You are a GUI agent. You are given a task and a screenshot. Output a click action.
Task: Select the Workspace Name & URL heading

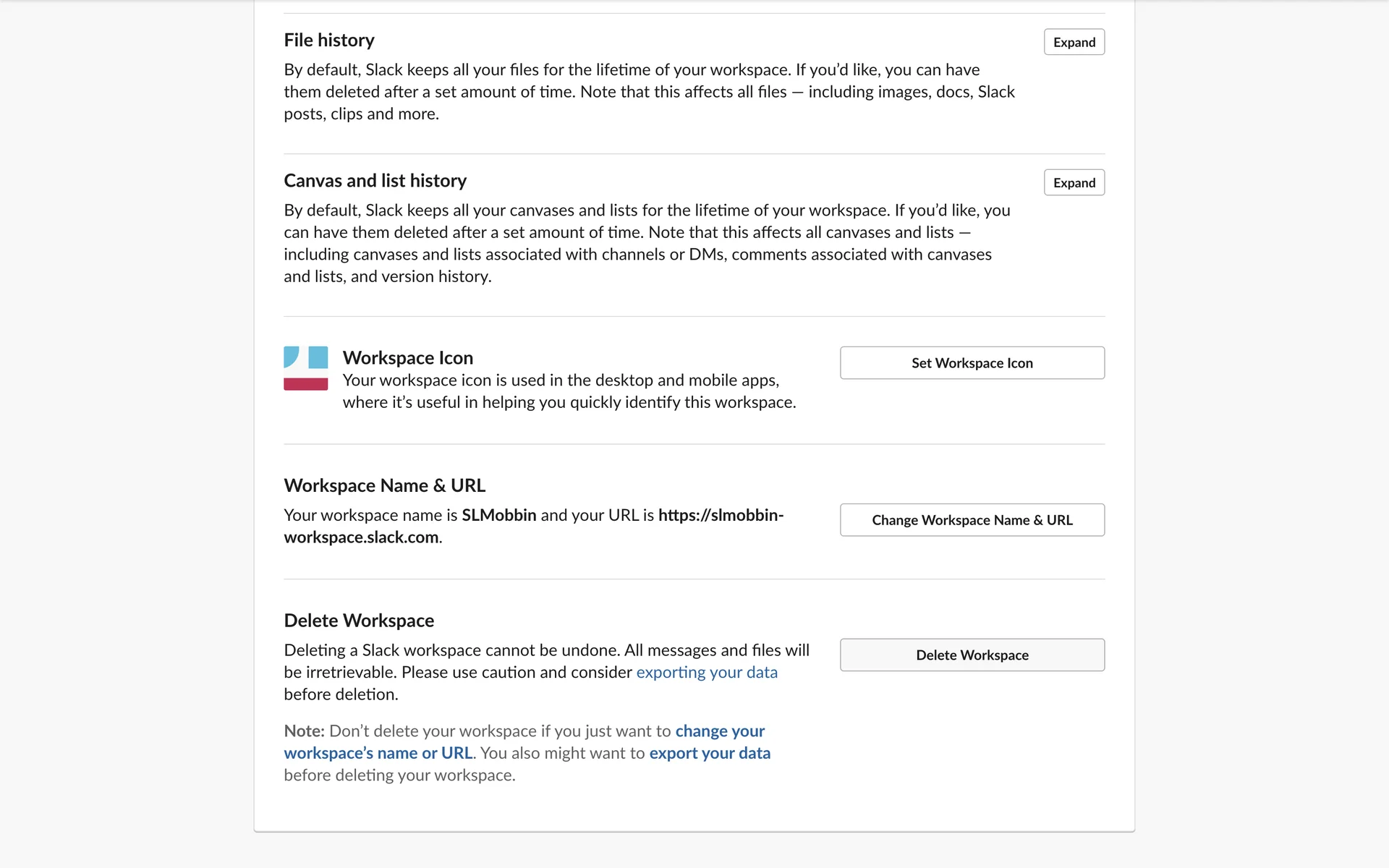pos(384,486)
